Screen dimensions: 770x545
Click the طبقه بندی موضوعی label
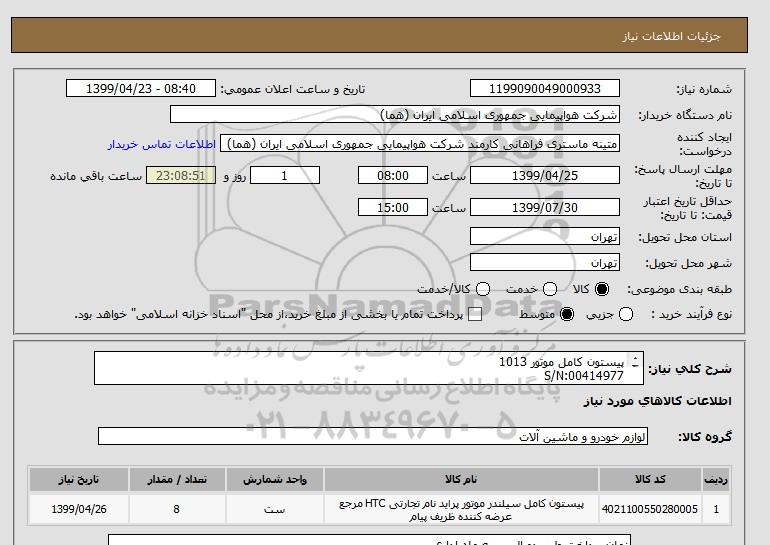(x=680, y=290)
